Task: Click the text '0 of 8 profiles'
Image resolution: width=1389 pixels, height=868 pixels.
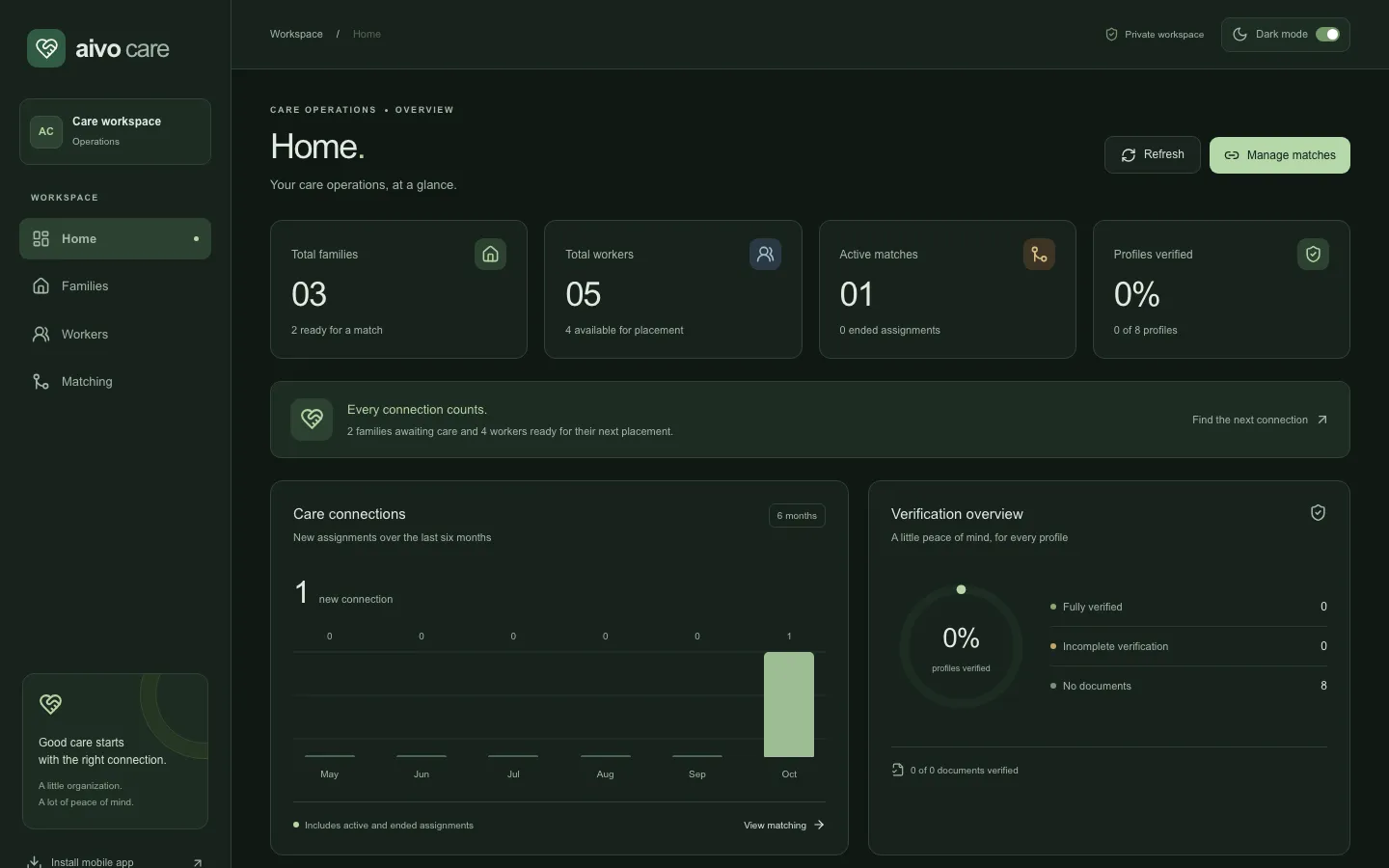Action: tap(1145, 330)
